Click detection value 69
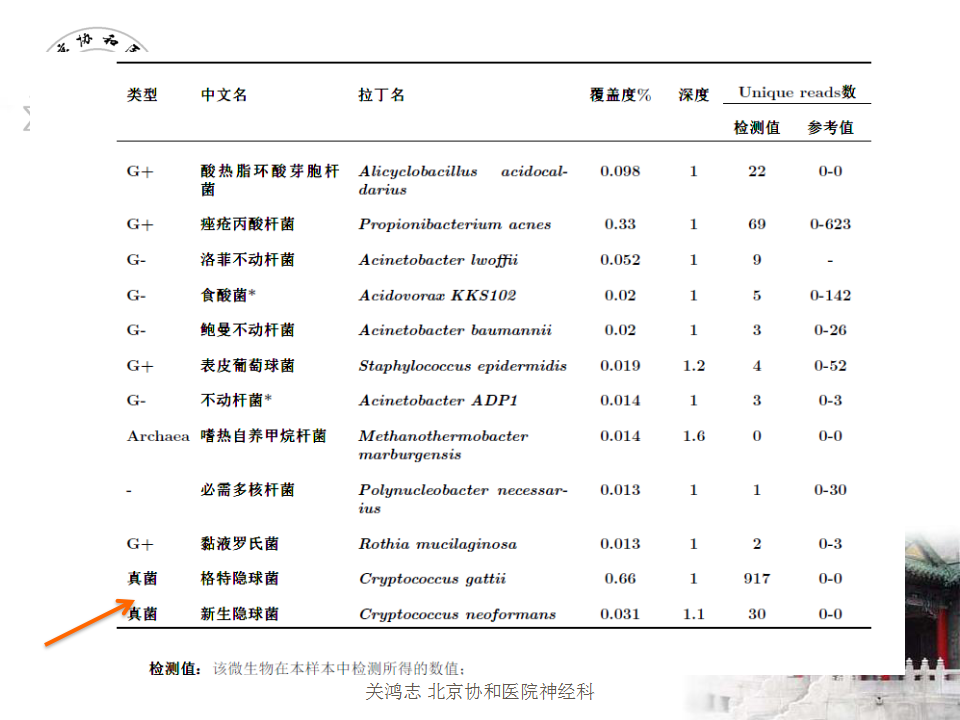The width and height of the screenshot is (960, 720). click(x=757, y=224)
